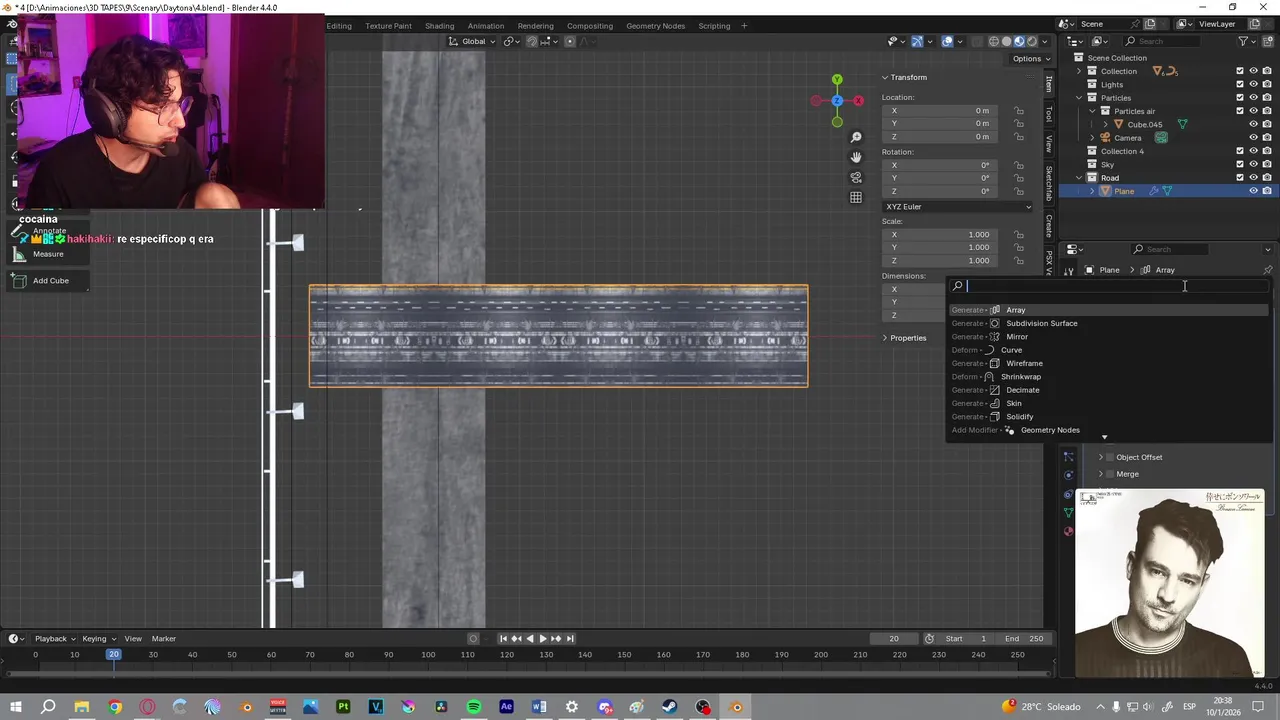Click the zoom magnifier icon in viewport

[856, 137]
